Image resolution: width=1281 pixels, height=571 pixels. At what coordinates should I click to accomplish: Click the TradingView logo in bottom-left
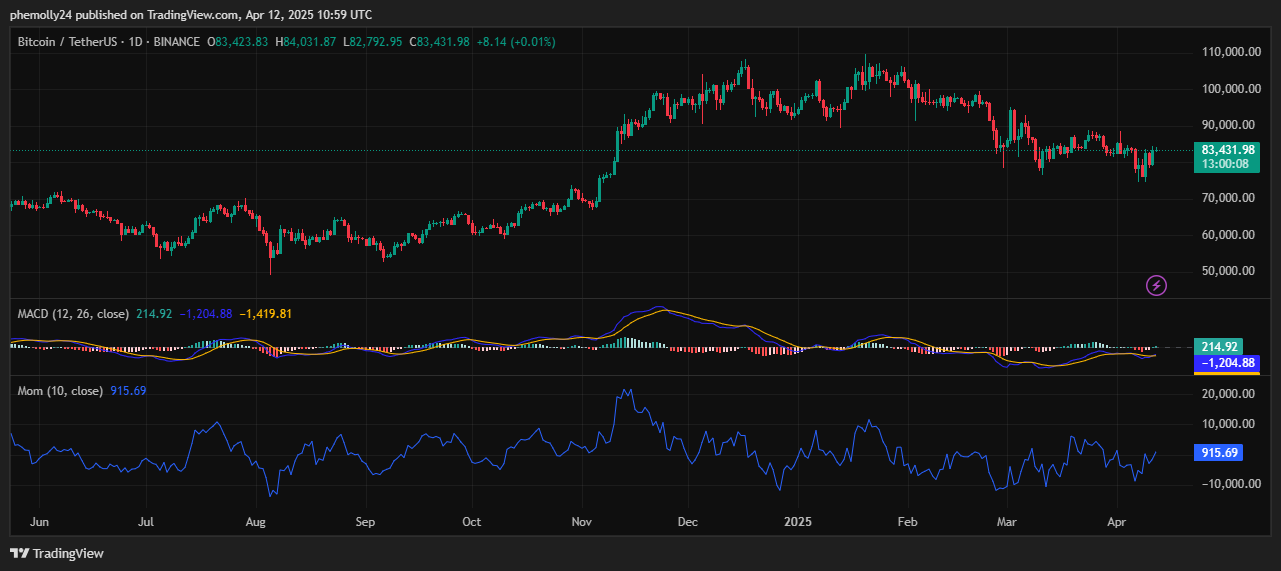pos(57,553)
